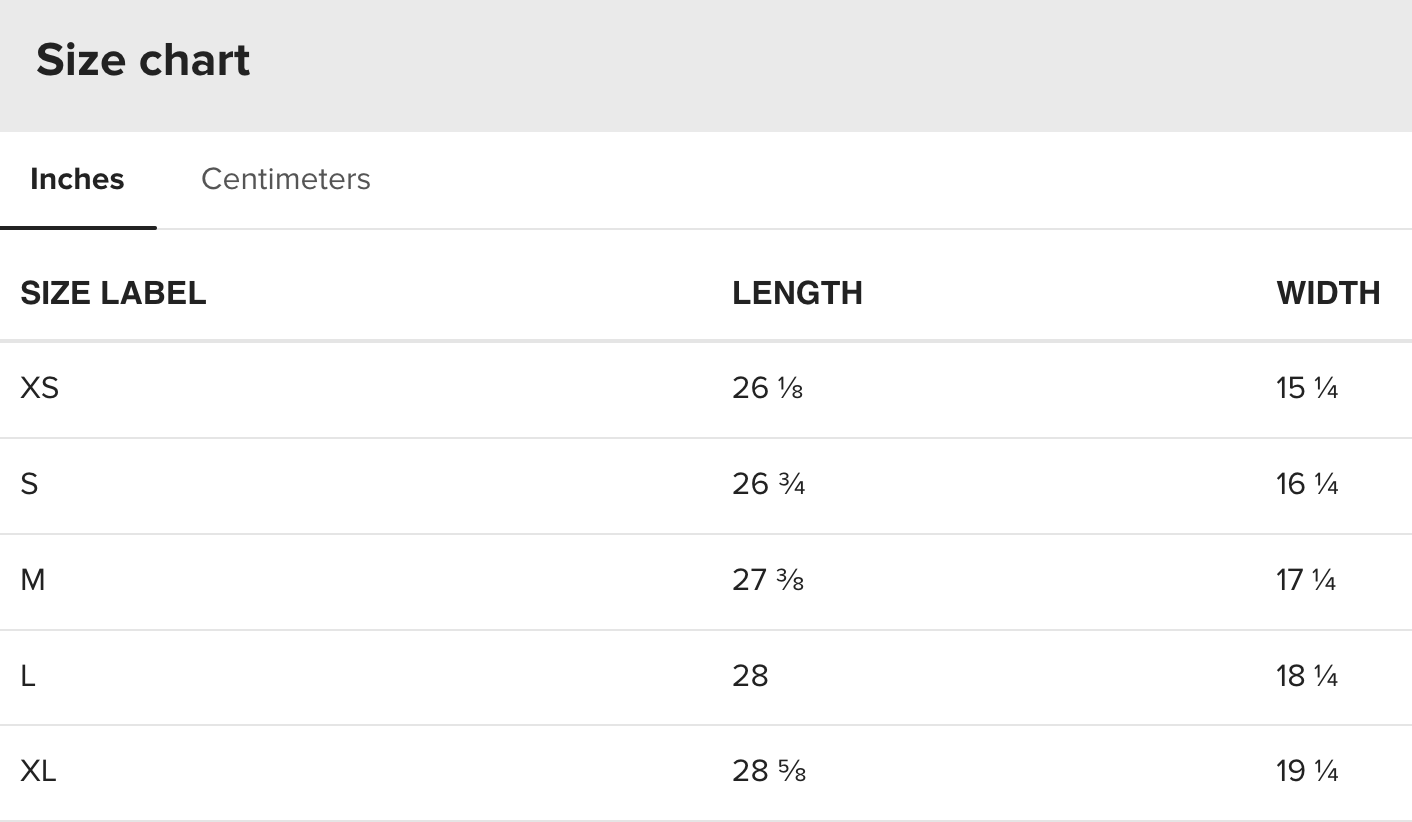Select the M size row label
1412x822 pixels.
point(33,580)
